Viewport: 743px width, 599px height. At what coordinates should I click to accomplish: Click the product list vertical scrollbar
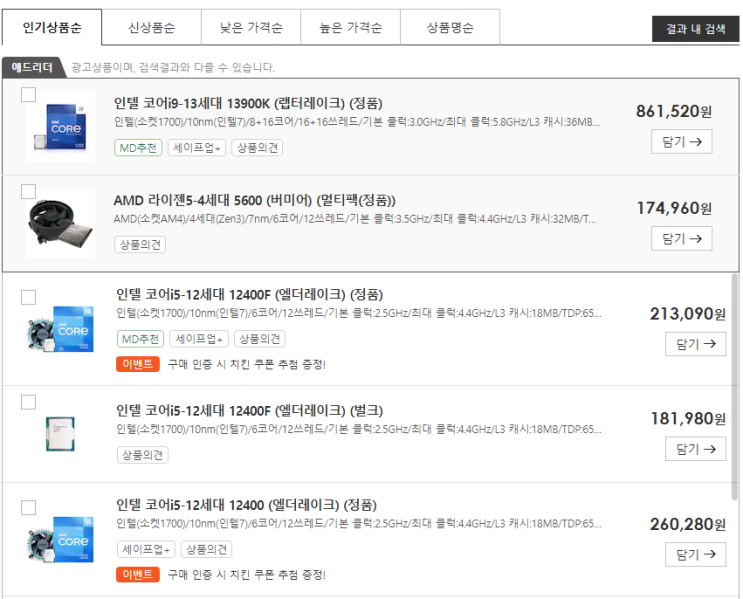[x=734, y=386]
